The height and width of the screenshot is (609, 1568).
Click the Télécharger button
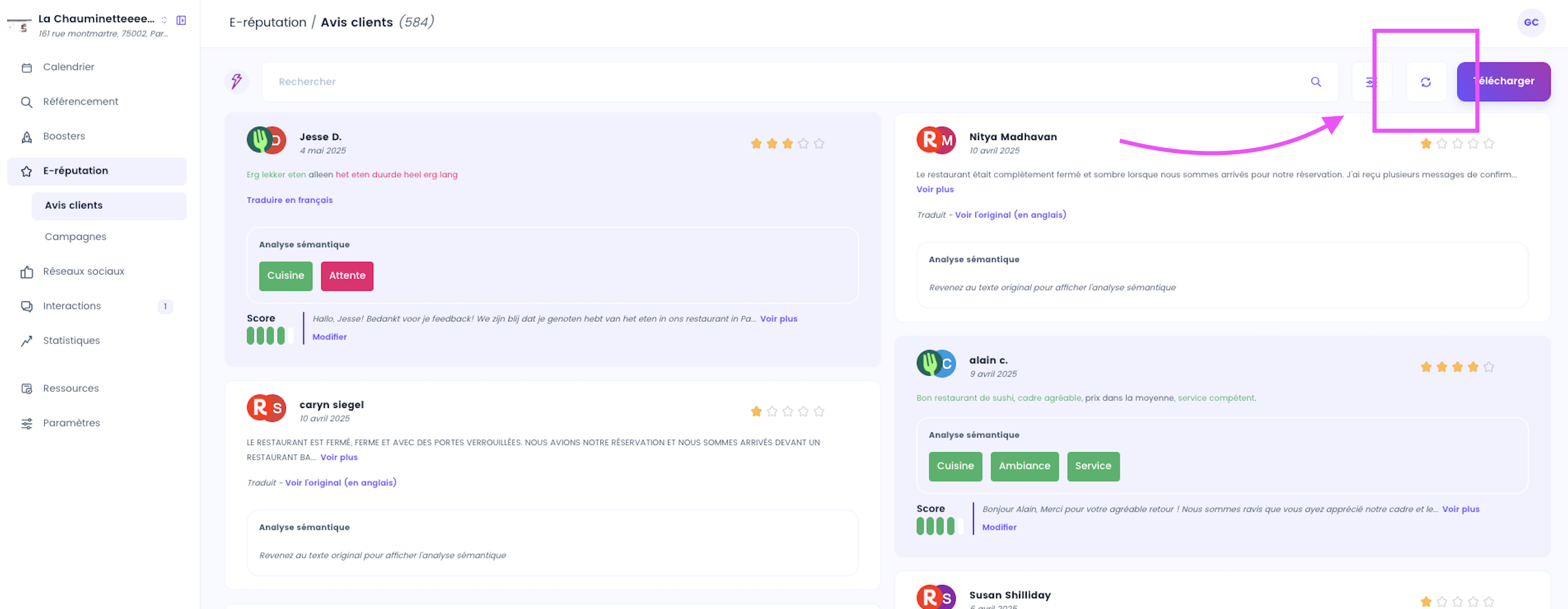[1503, 81]
